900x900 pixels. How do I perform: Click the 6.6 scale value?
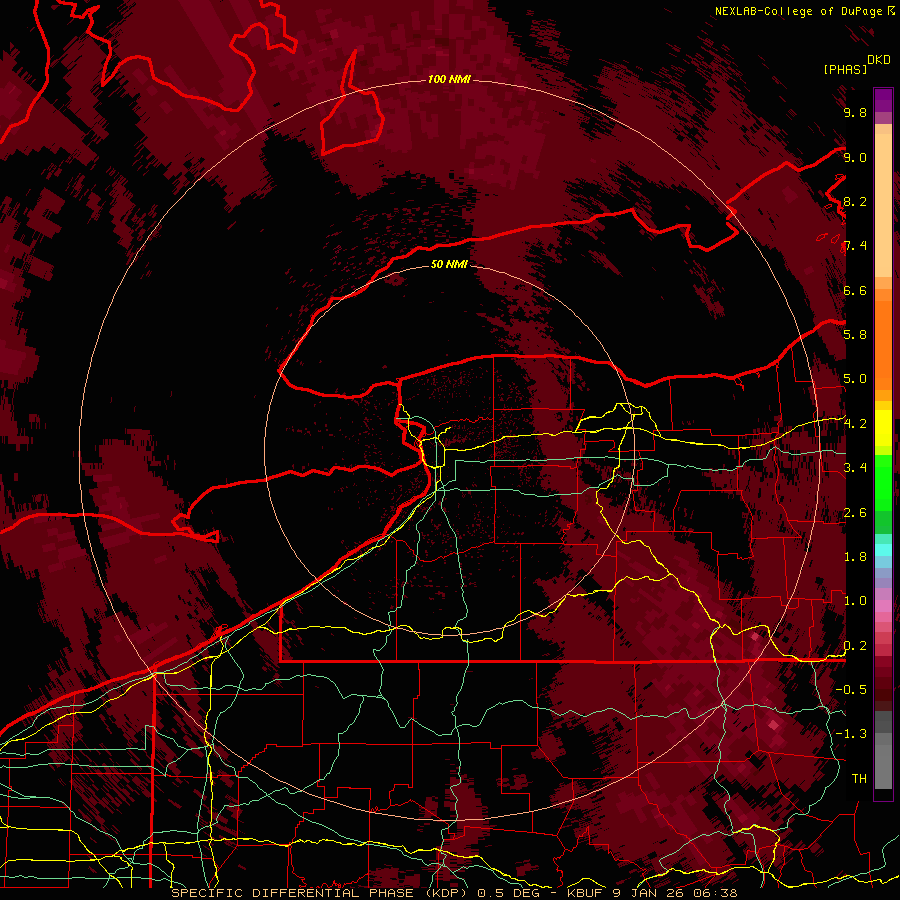pyautogui.click(x=855, y=290)
